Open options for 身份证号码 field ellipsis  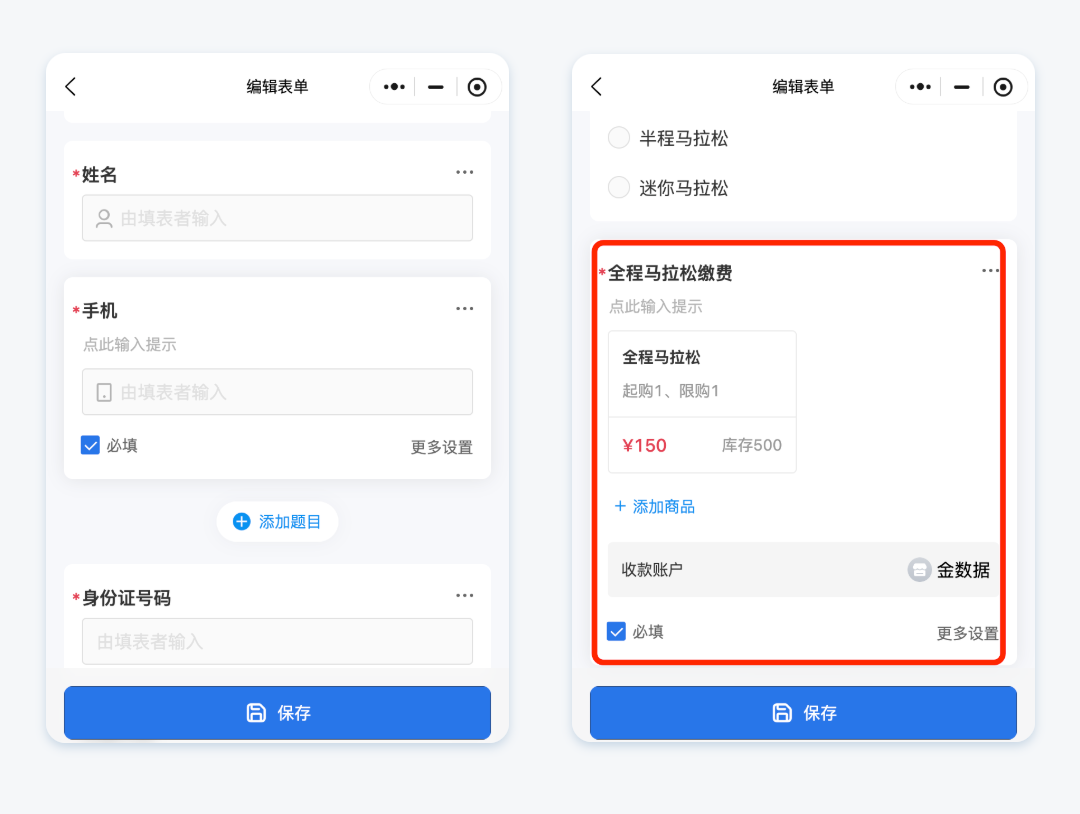coord(464,596)
